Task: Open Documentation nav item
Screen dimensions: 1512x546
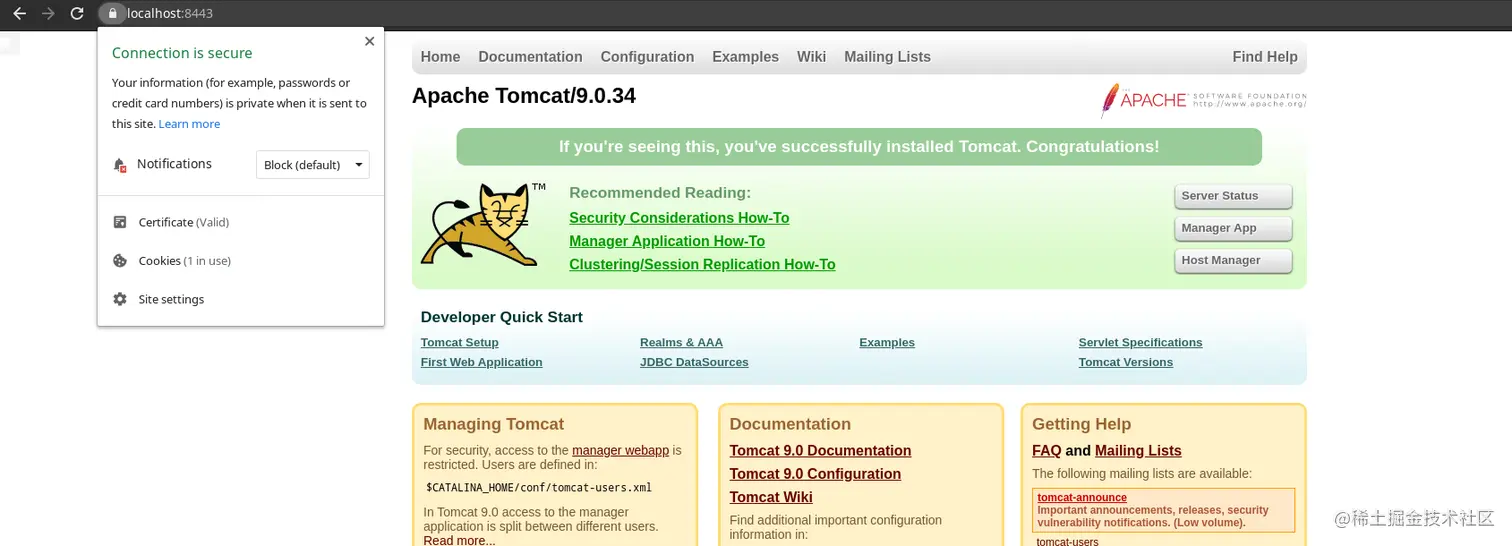Action: click(x=530, y=57)
